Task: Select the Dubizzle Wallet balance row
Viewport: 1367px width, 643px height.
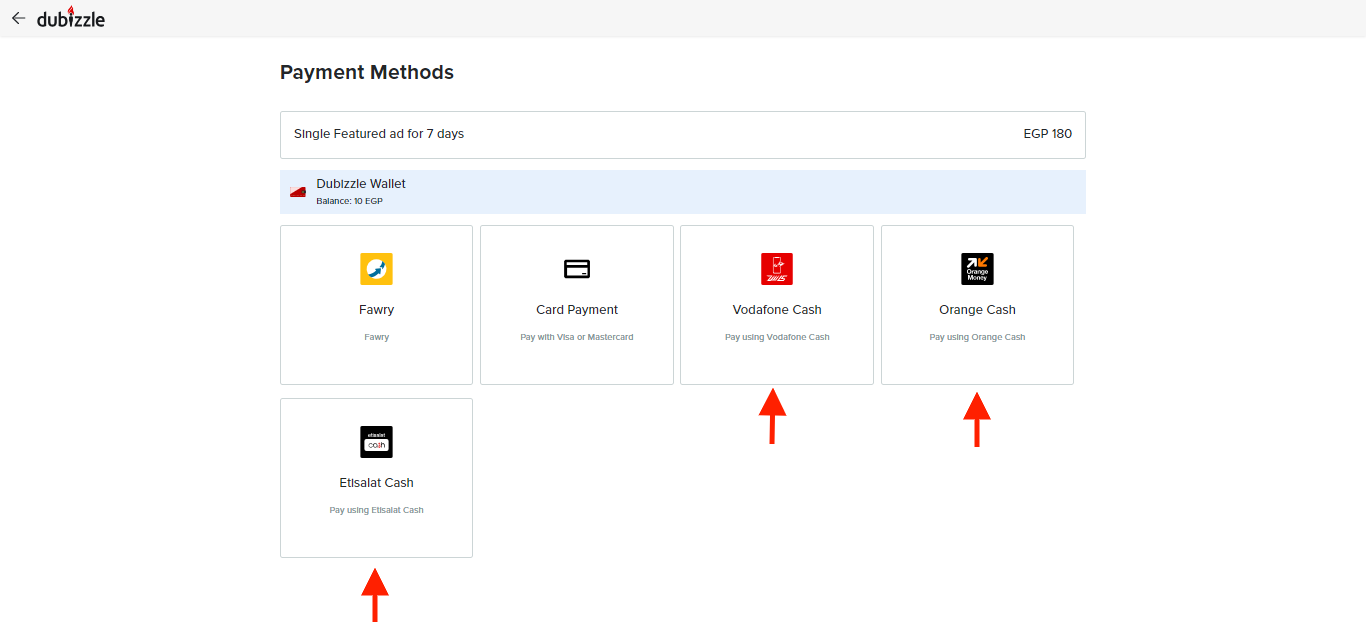Action: [683, 192]
